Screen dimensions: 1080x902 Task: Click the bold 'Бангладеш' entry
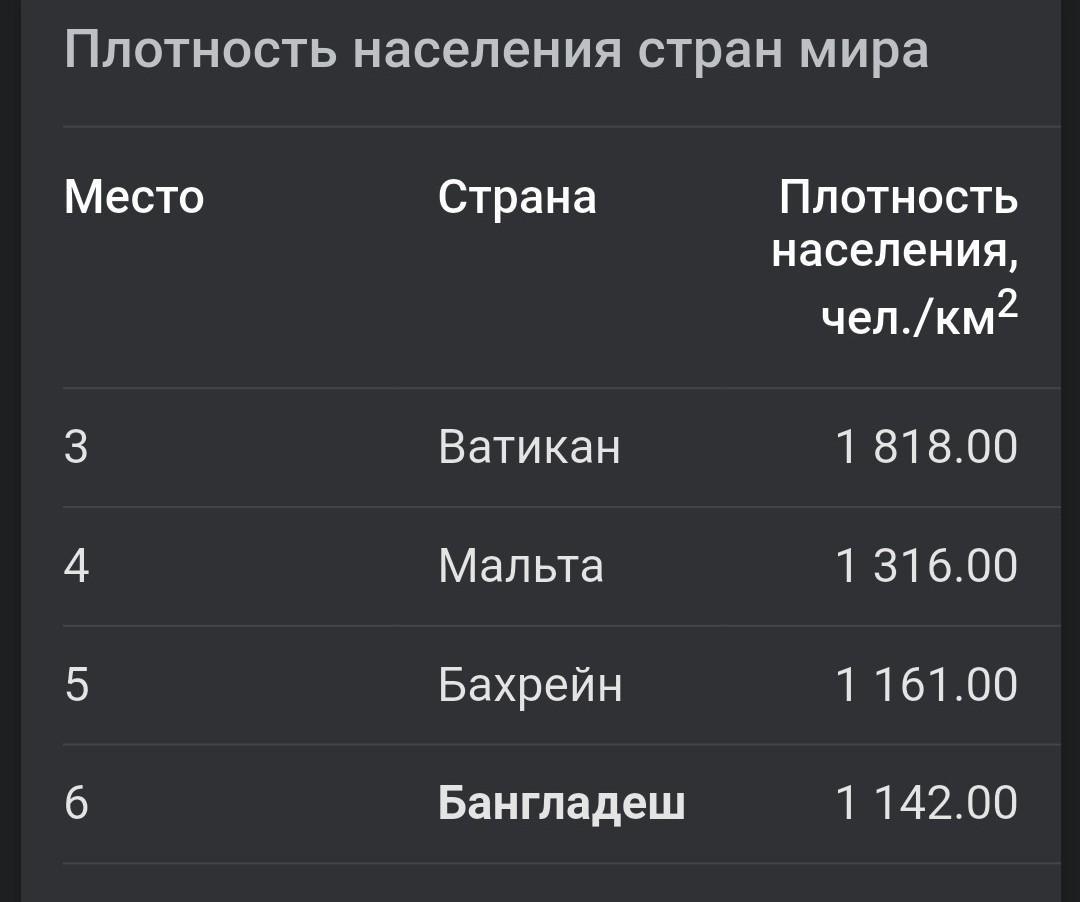point(561,803)
